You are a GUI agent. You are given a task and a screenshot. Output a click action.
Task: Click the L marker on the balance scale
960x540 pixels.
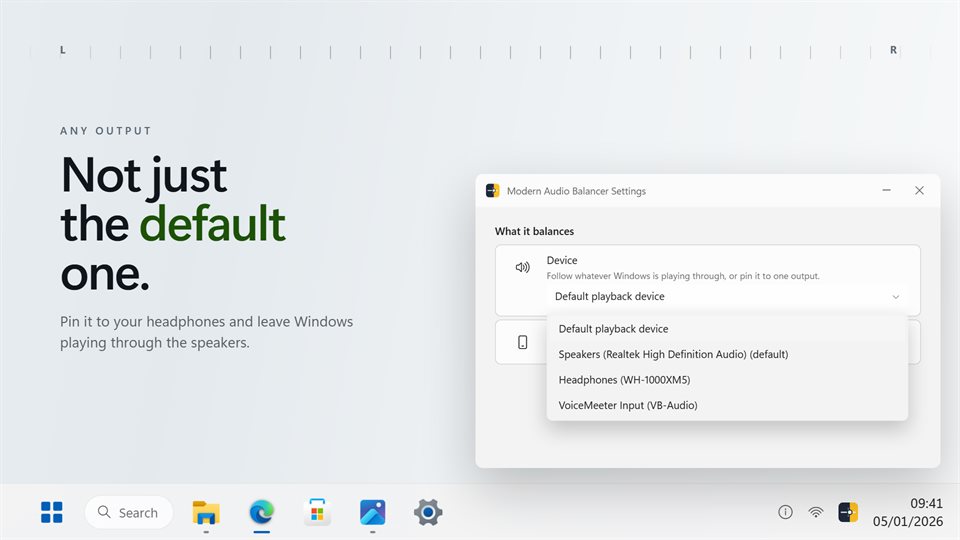pyautogui.click(x=62, y=50)
